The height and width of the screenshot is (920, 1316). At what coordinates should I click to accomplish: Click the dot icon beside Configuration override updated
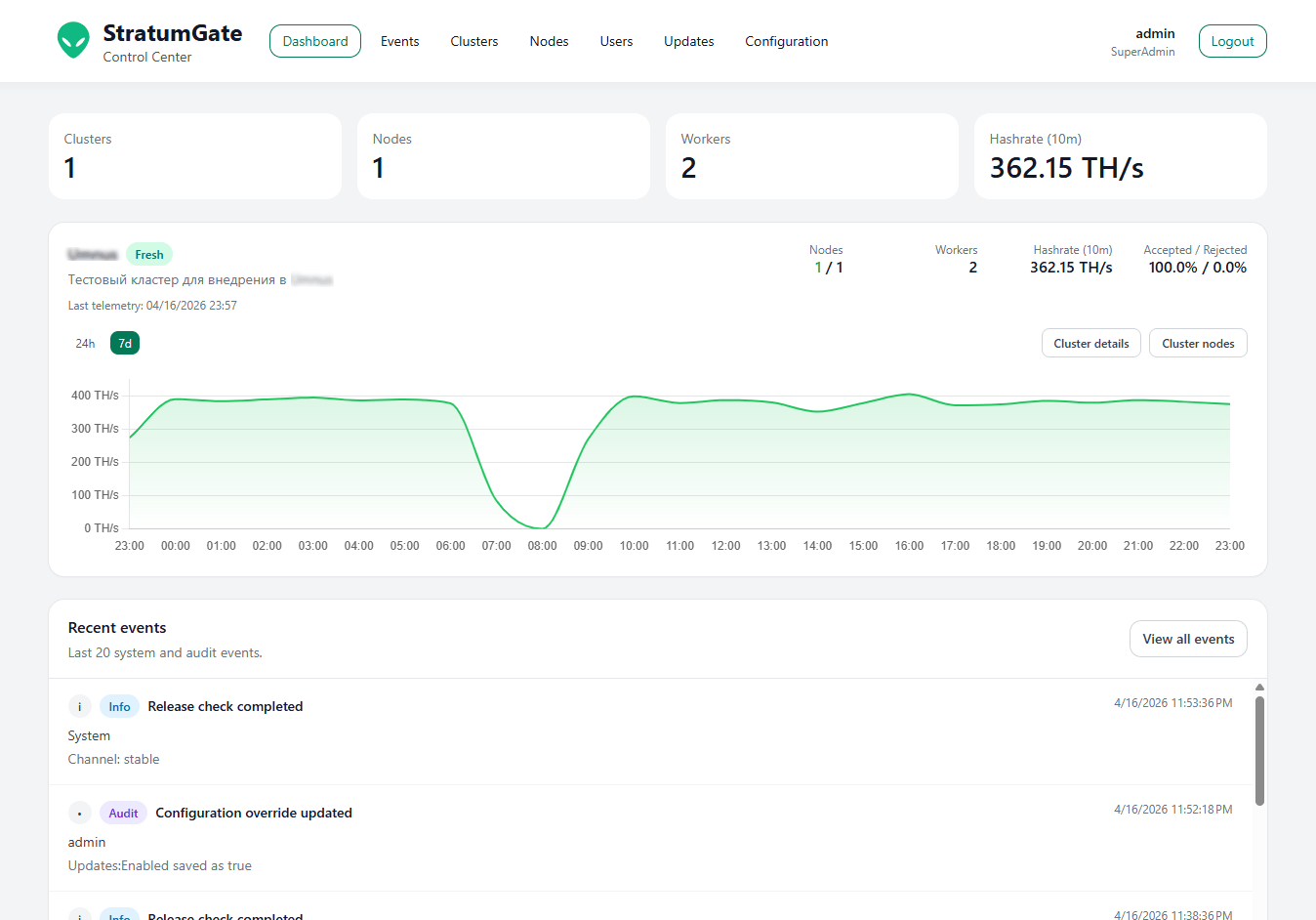coord(80,813)
